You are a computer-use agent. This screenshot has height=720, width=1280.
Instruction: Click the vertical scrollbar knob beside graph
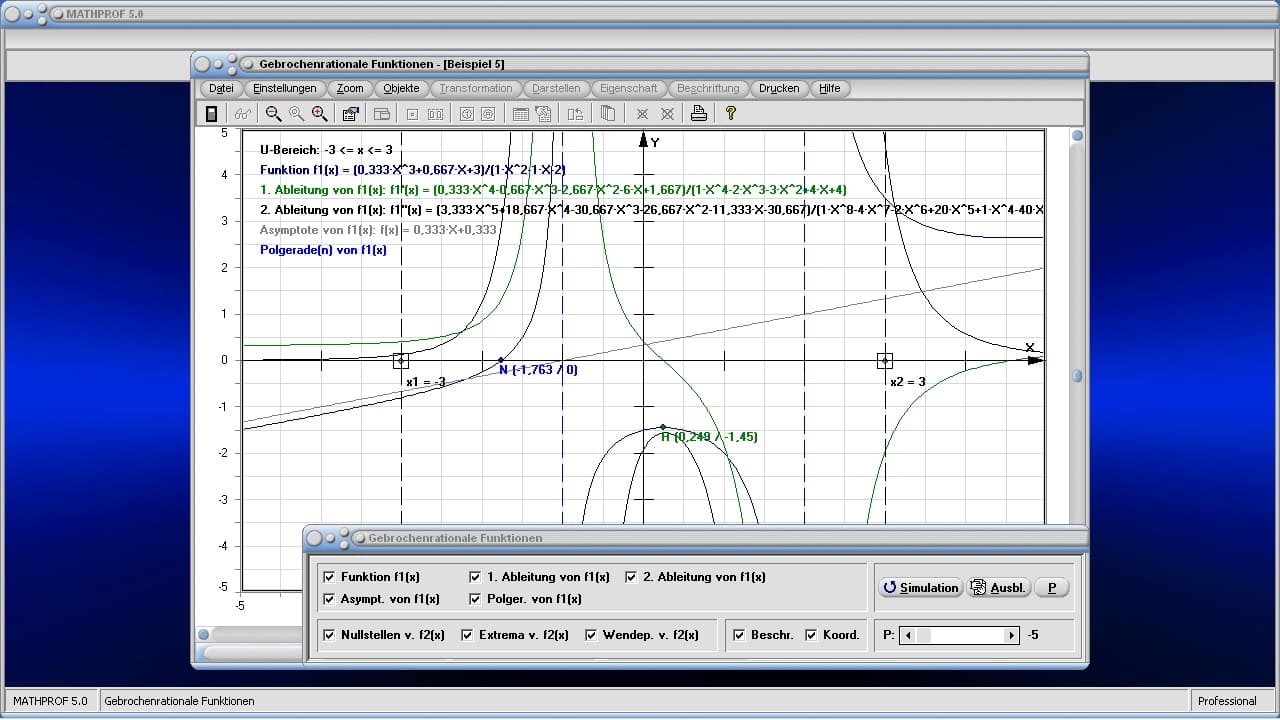tap(1077, 376)
